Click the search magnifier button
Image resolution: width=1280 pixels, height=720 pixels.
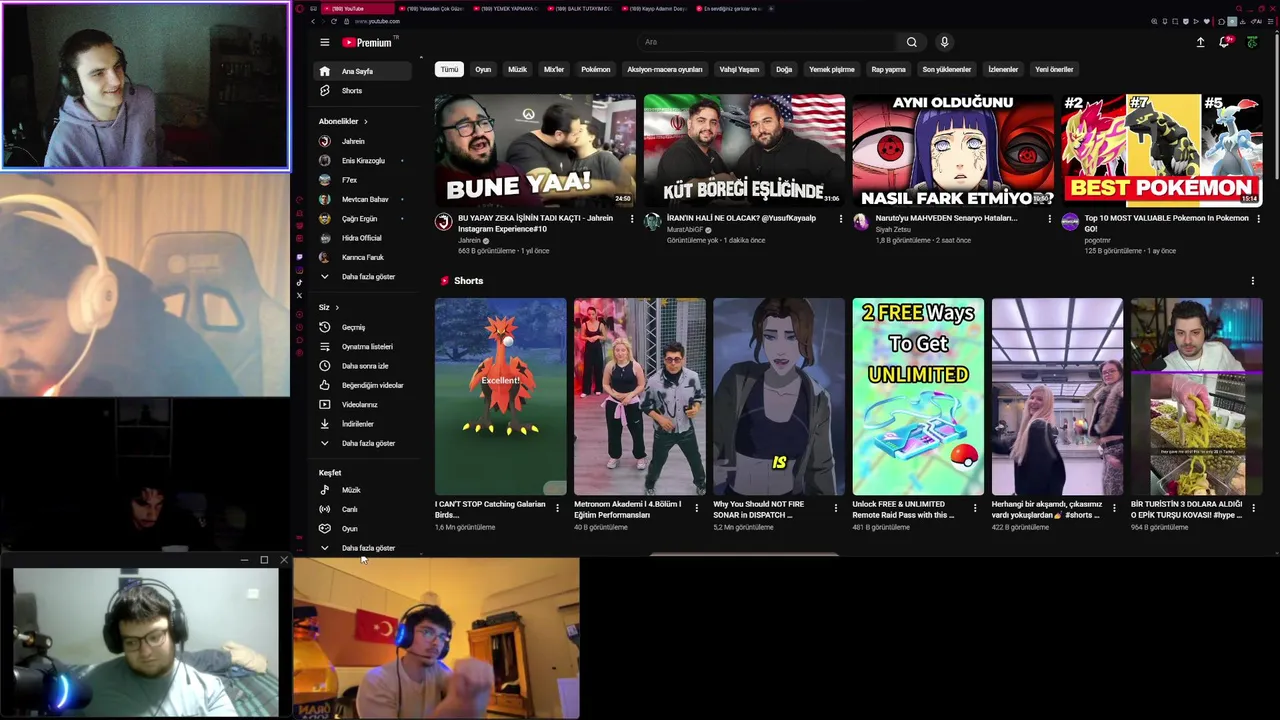pos(911,42)
